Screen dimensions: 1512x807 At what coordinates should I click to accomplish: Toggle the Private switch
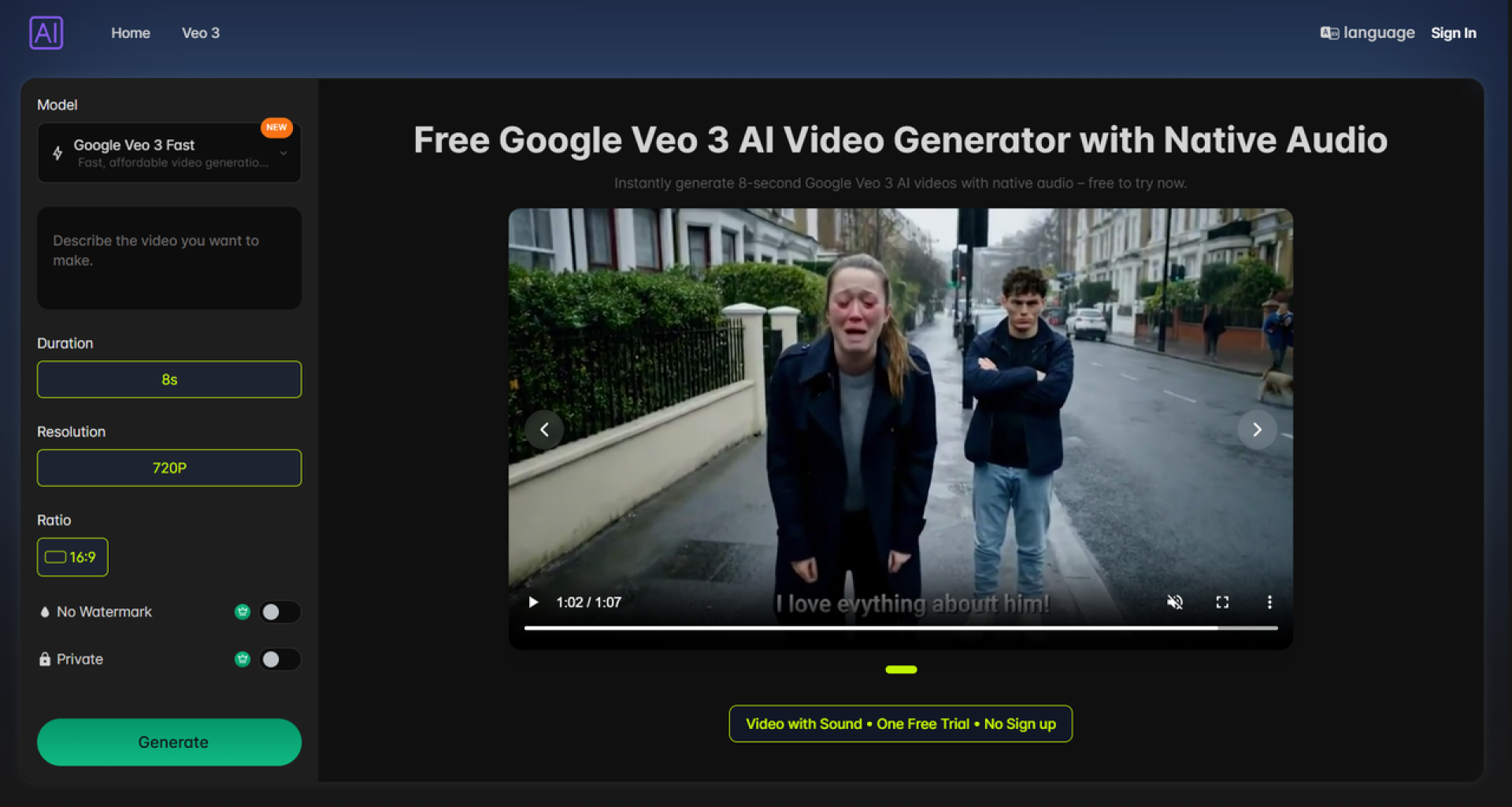[280, 659]
